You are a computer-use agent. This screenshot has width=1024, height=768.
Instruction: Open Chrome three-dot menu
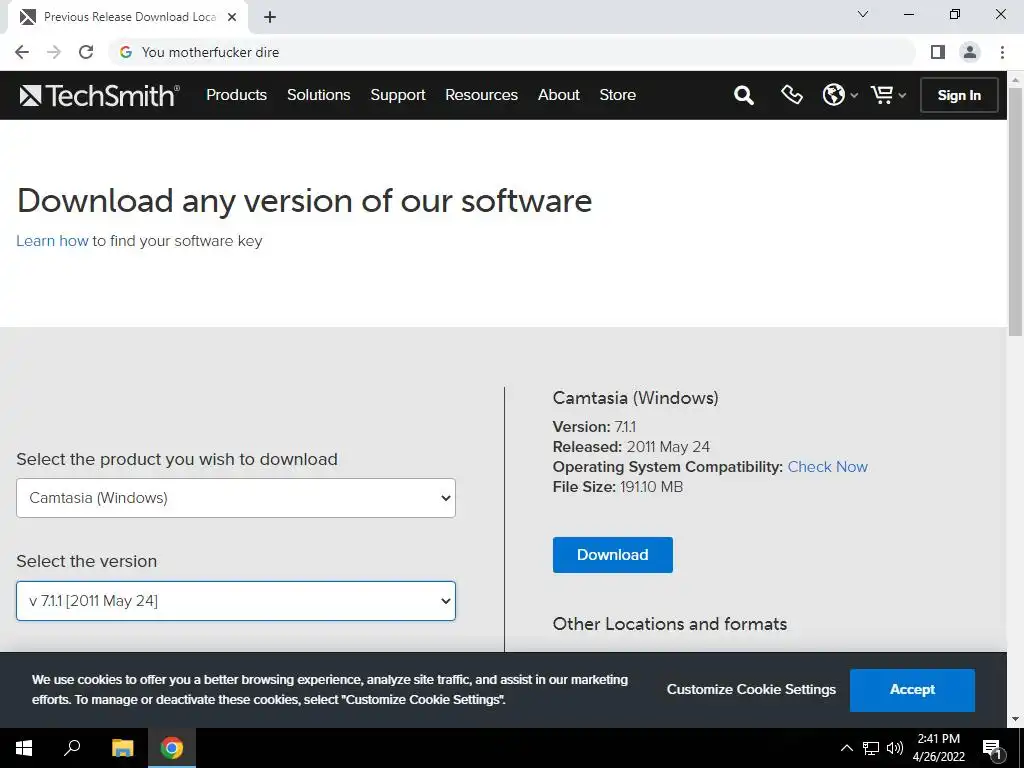coord(1002,52)
